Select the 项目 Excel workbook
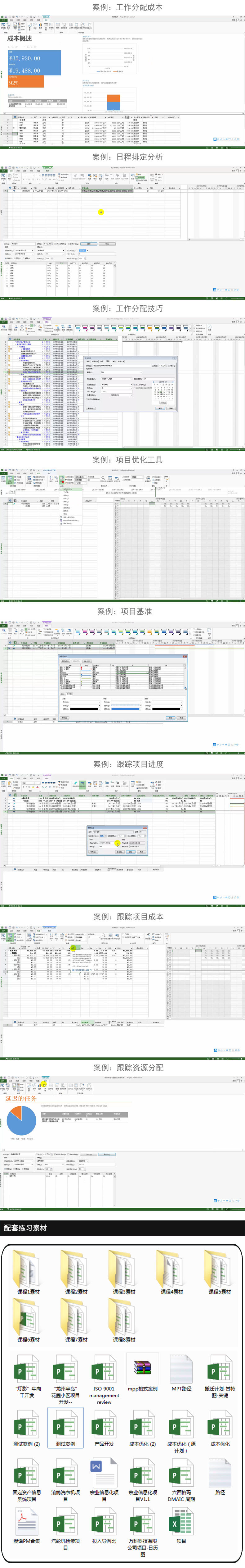Screen dimensions: 245x1568 pyautogui.click(x=181, y=1525)
